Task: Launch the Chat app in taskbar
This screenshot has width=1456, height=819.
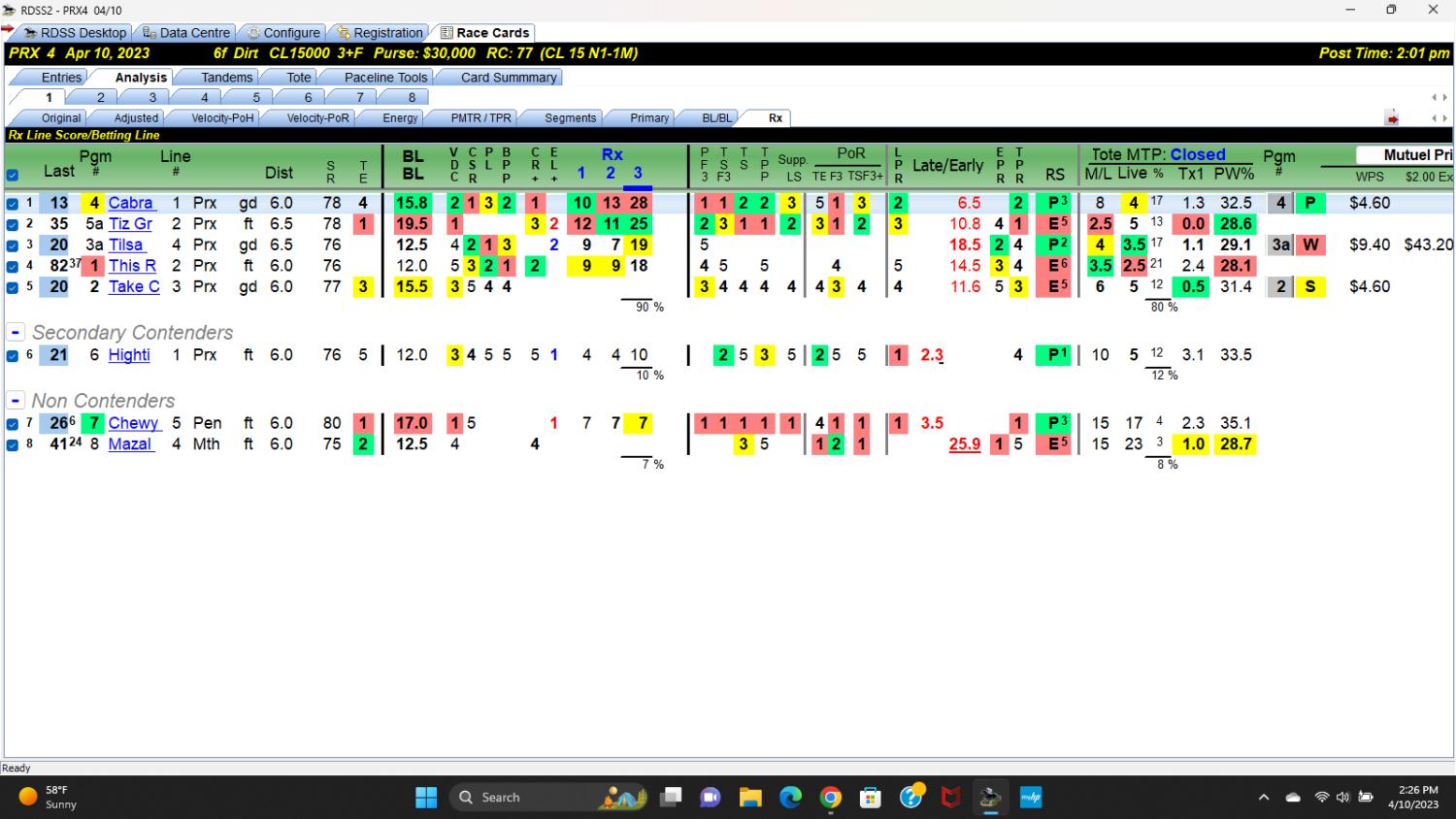Action: [711, 798]
